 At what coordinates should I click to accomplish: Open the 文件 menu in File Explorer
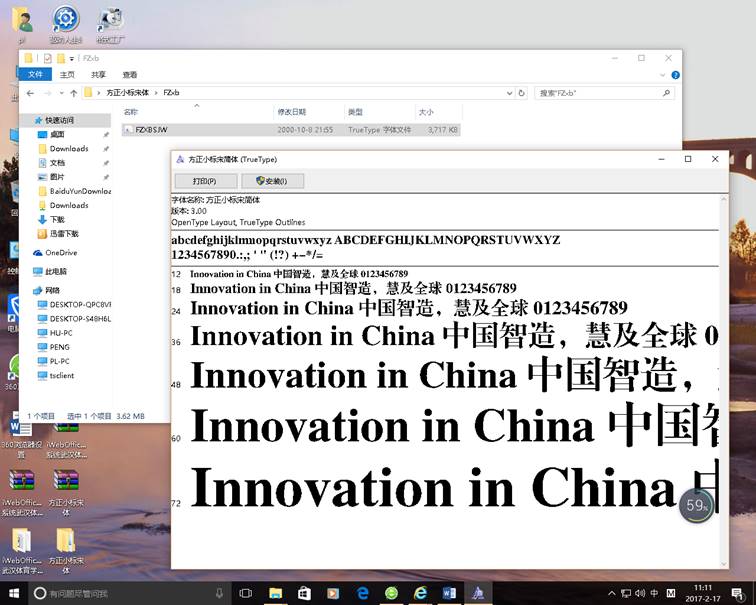(35, 74)
